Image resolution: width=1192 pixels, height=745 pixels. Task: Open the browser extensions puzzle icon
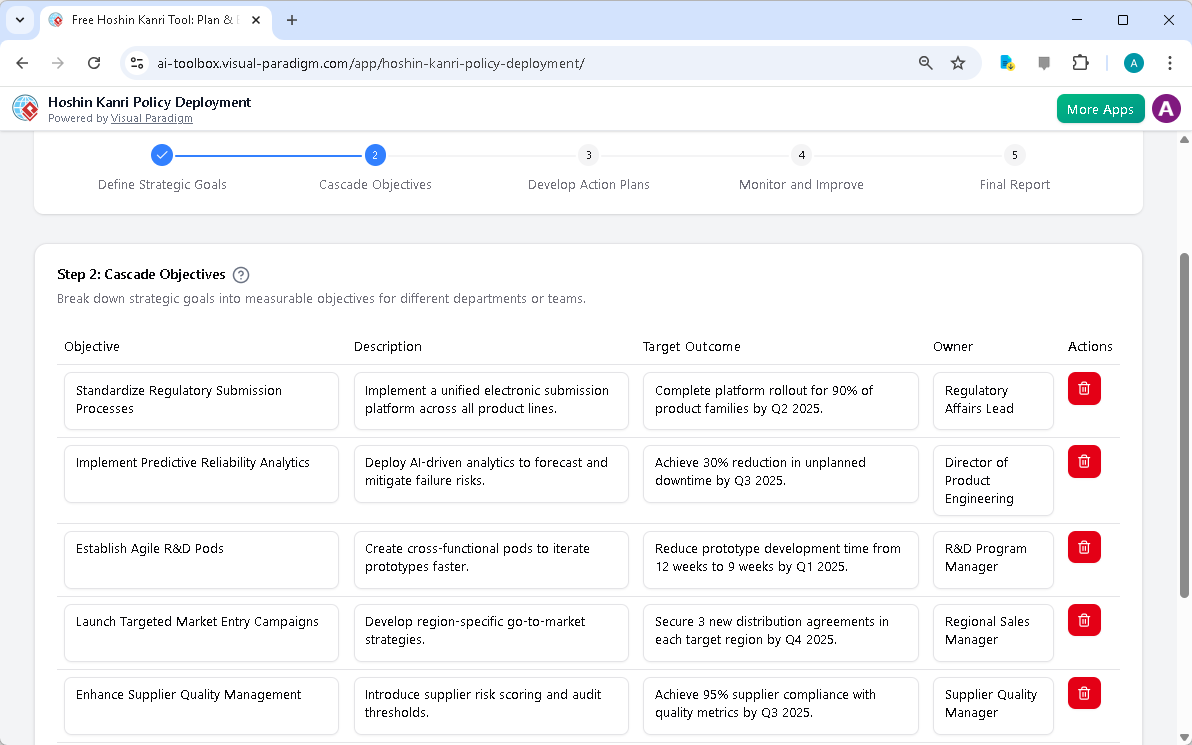point(1081,62)
